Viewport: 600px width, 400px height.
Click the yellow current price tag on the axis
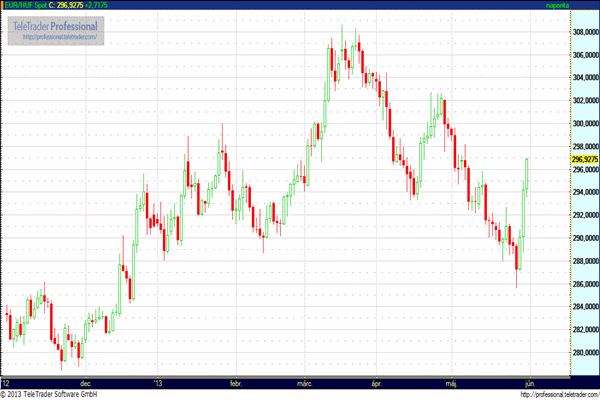coord(584,159)
